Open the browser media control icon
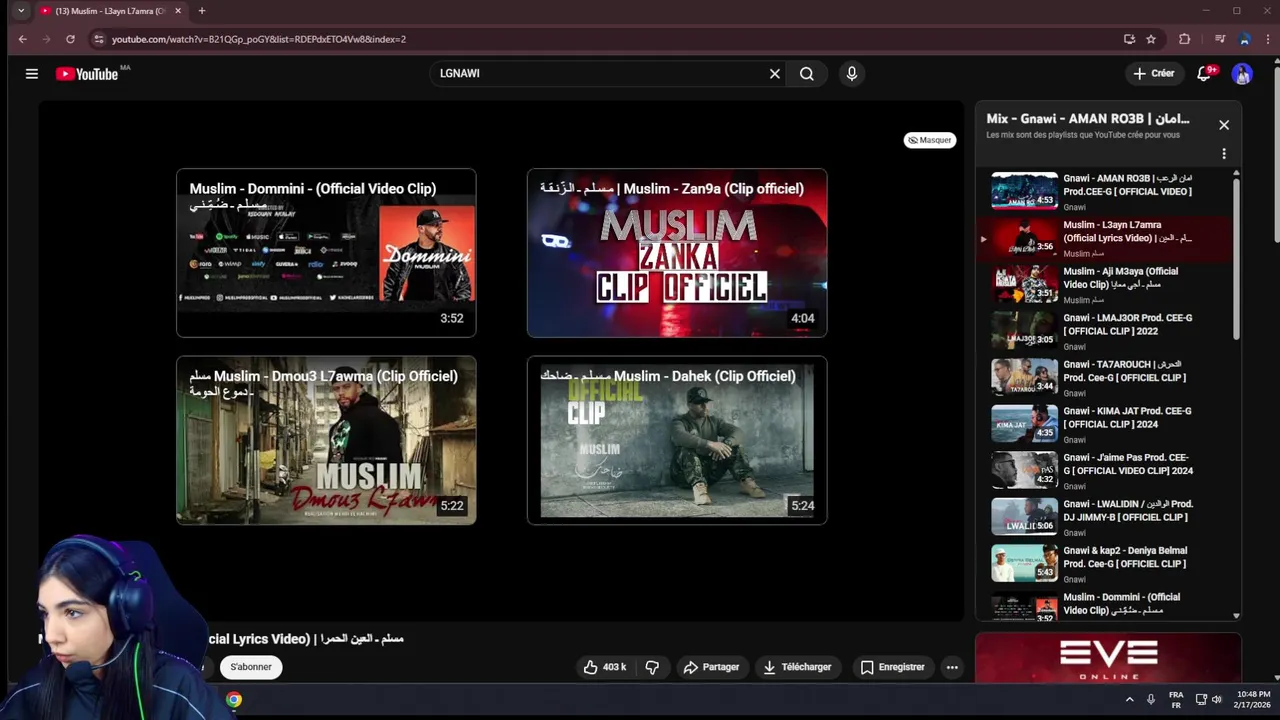Screen dimensions: 1280x720 click(x=1220, y=39)
